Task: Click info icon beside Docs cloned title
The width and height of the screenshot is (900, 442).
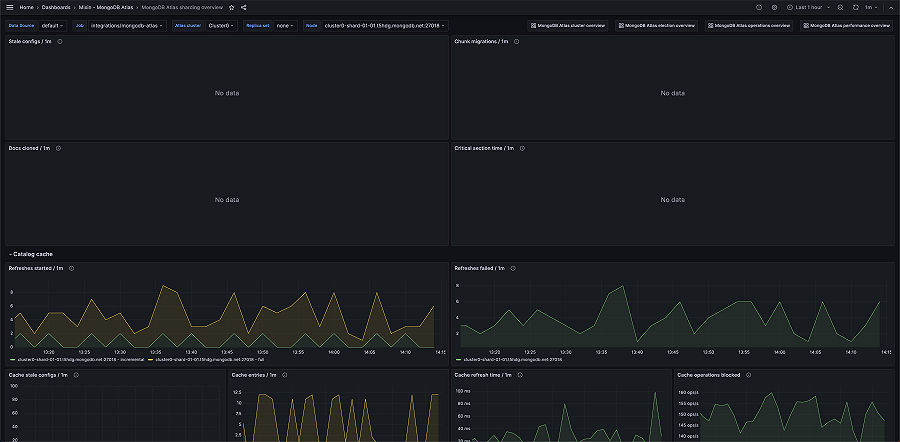Action: click(59, 148)
